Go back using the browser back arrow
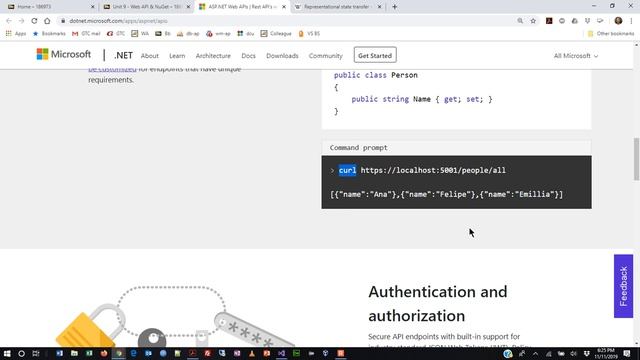Screen dimensions: 640x360 click(9, 21)
